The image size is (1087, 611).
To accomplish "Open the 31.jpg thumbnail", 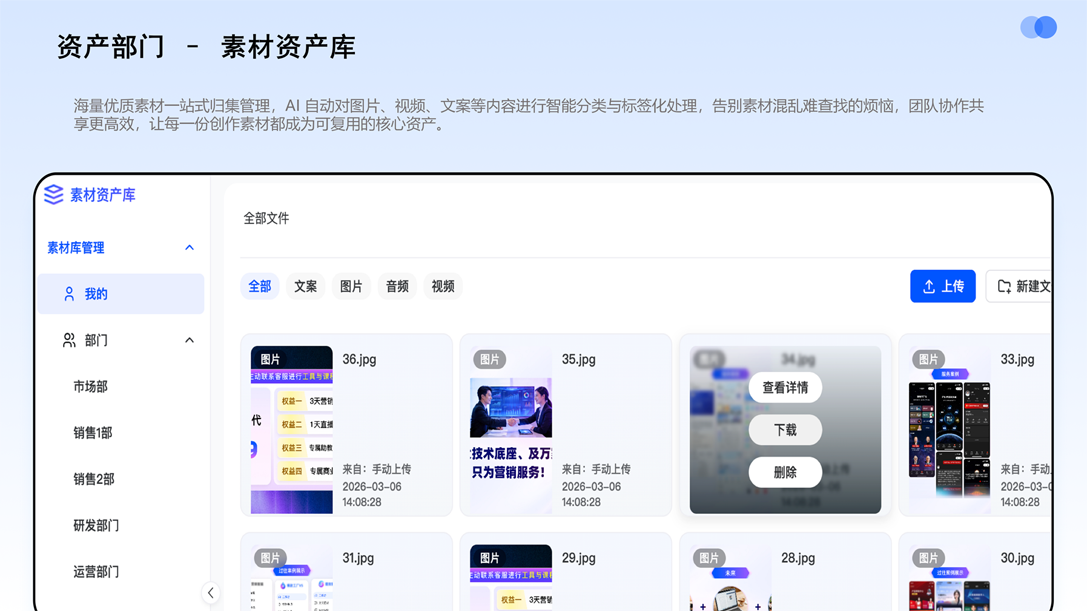I will click(292, 578).
